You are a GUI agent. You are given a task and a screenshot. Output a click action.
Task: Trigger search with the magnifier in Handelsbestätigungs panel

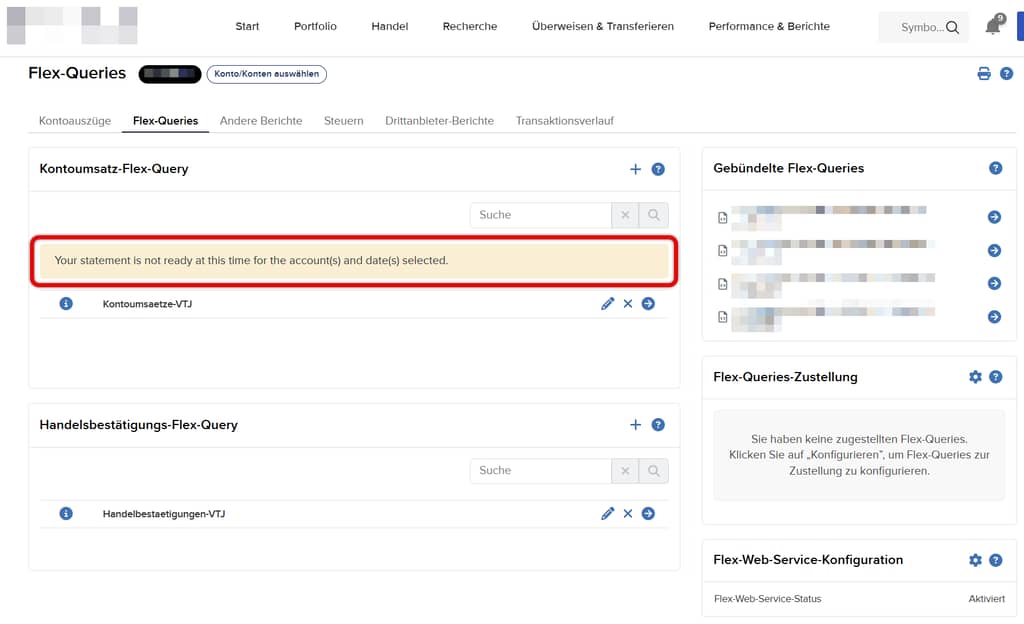coord(655,470)
